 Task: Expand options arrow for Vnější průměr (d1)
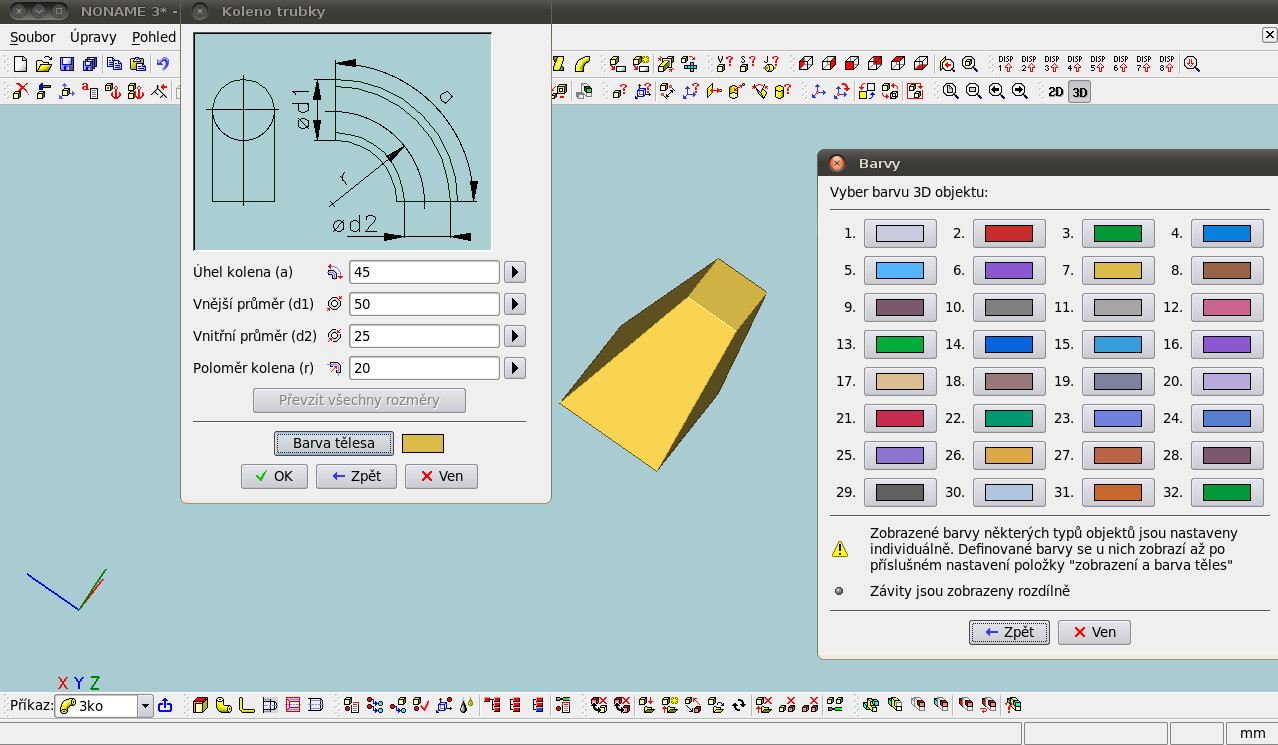514,304
